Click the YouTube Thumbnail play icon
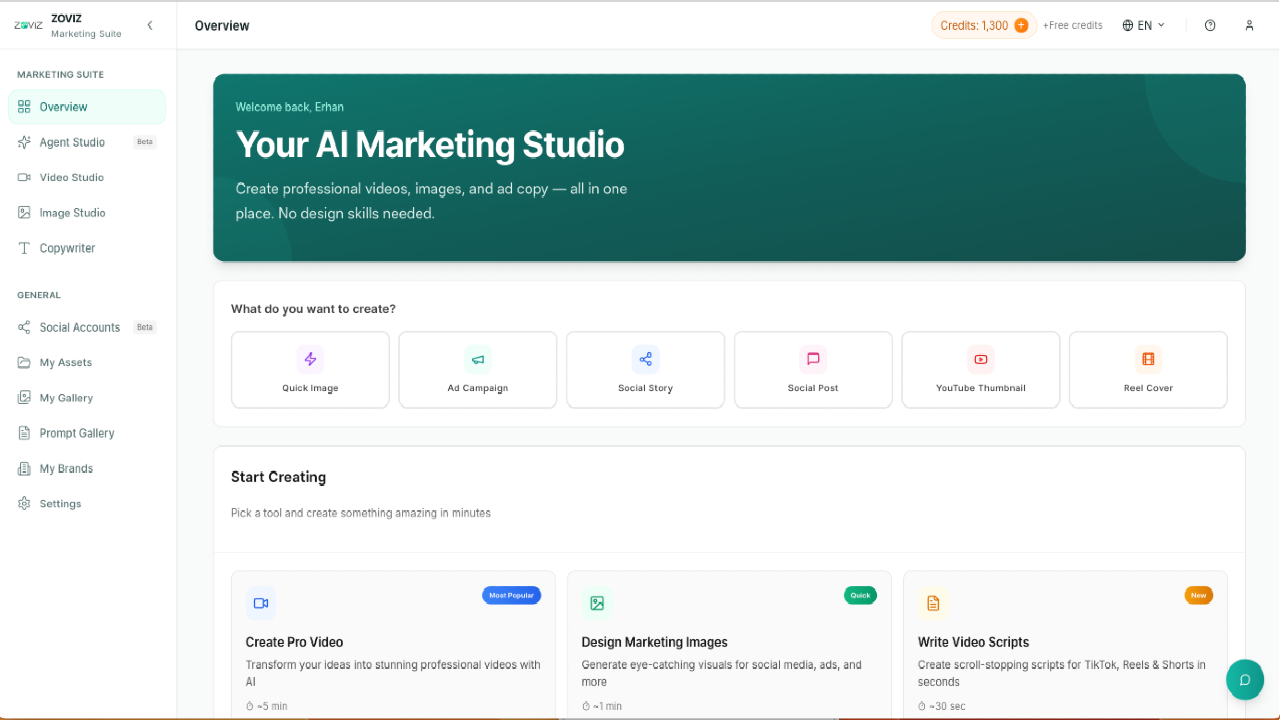Viewport: 1280px width, 720px height. [981, 359]
